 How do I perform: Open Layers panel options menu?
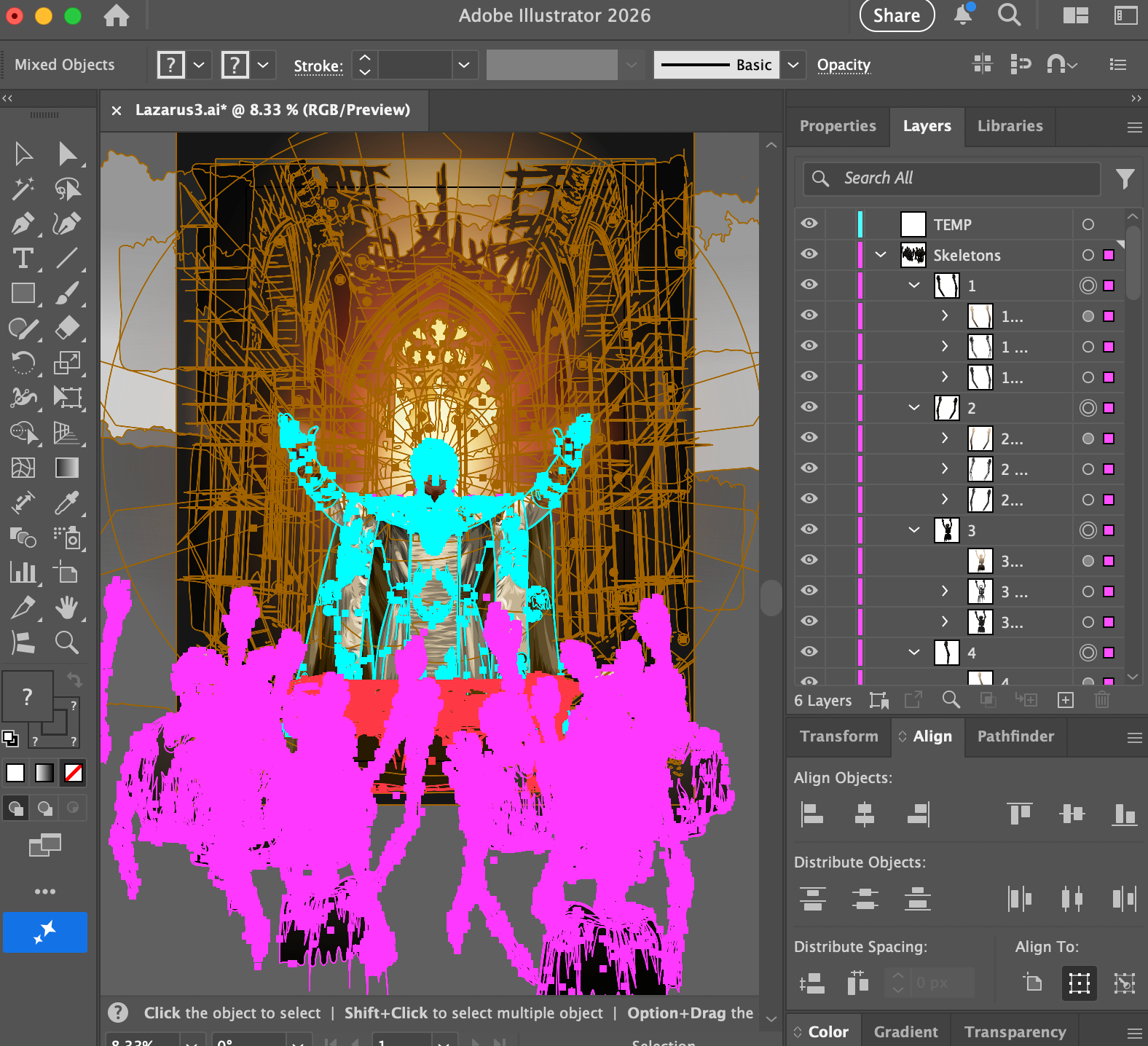click(1134, 127)
